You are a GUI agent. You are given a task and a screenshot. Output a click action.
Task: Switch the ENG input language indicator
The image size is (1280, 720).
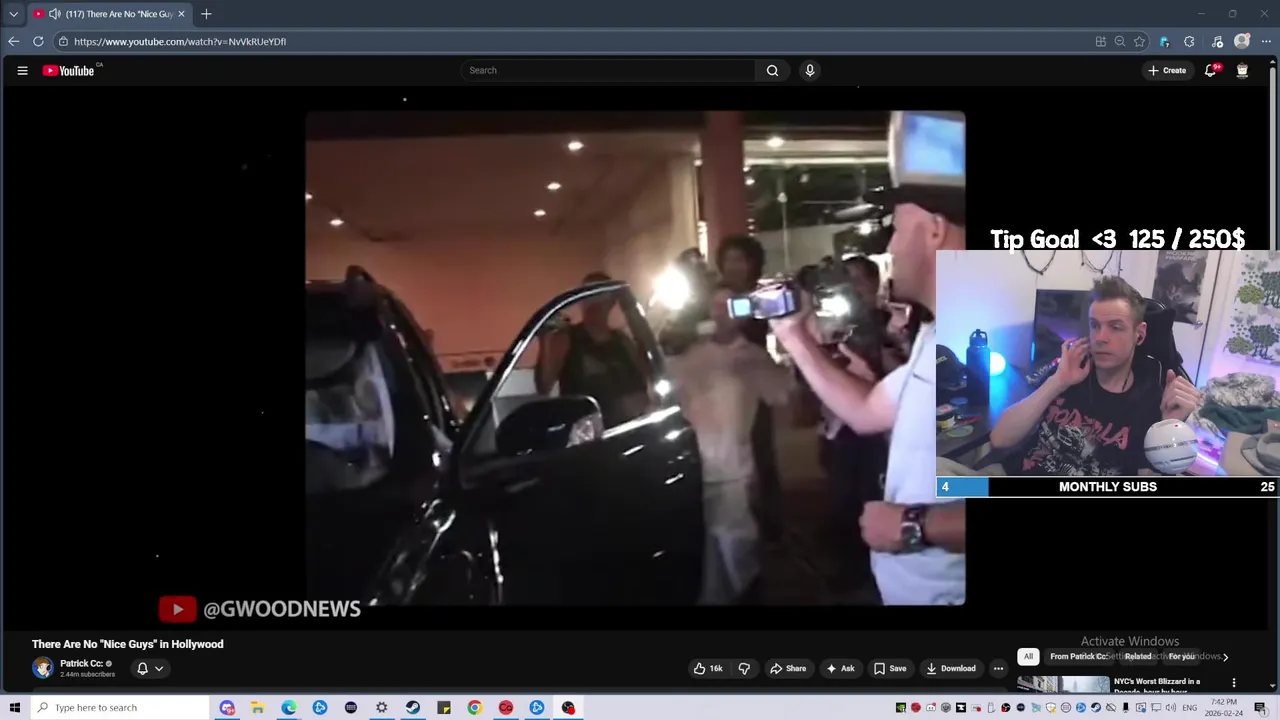pyautogui.click(x=1190, y=708)
